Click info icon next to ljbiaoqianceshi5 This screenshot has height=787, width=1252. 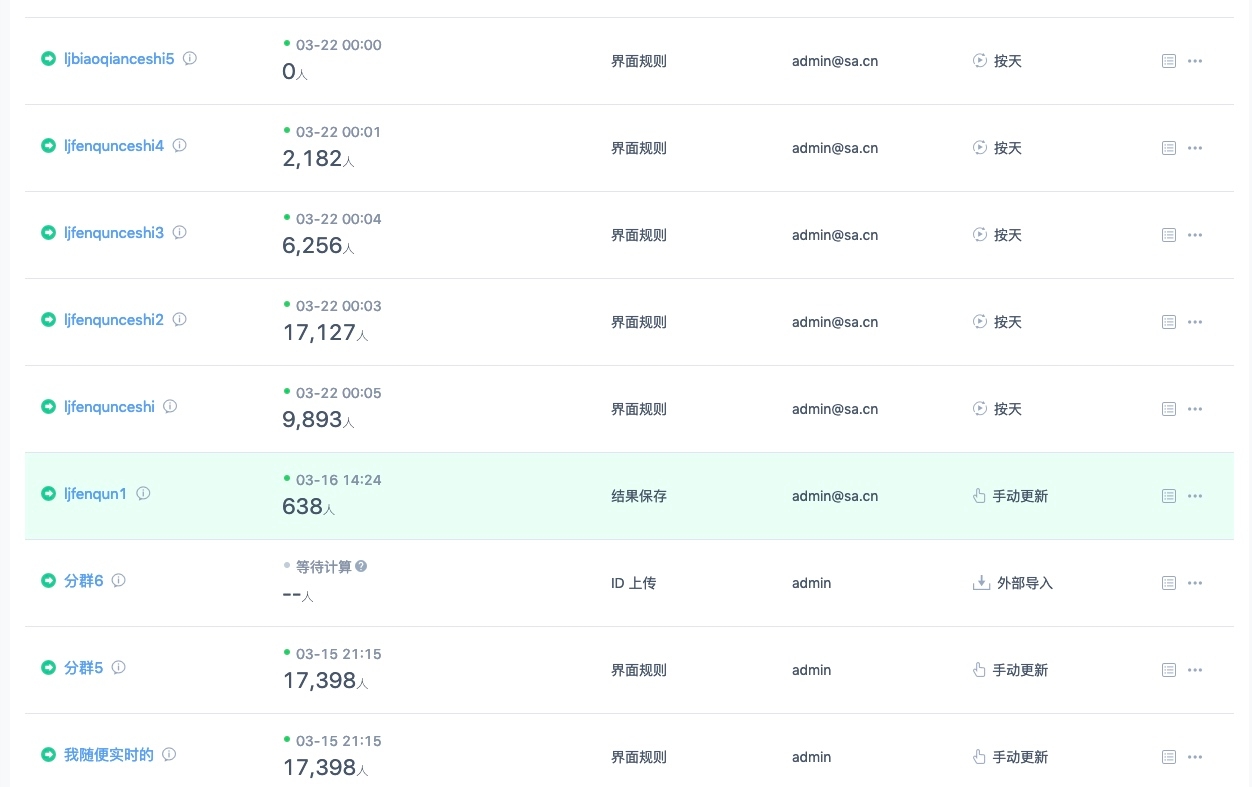pyautogui.click(x=190, y=58)
